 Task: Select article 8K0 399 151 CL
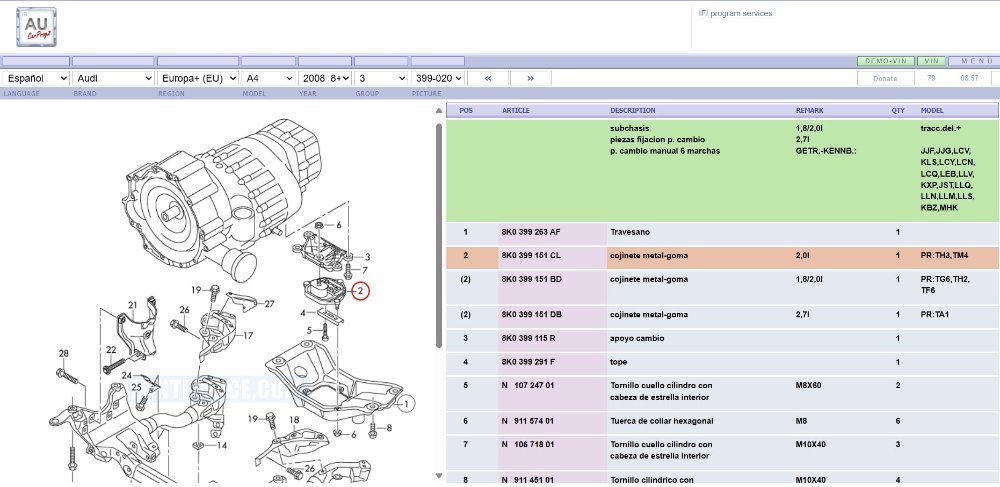(x=531, y=256)
